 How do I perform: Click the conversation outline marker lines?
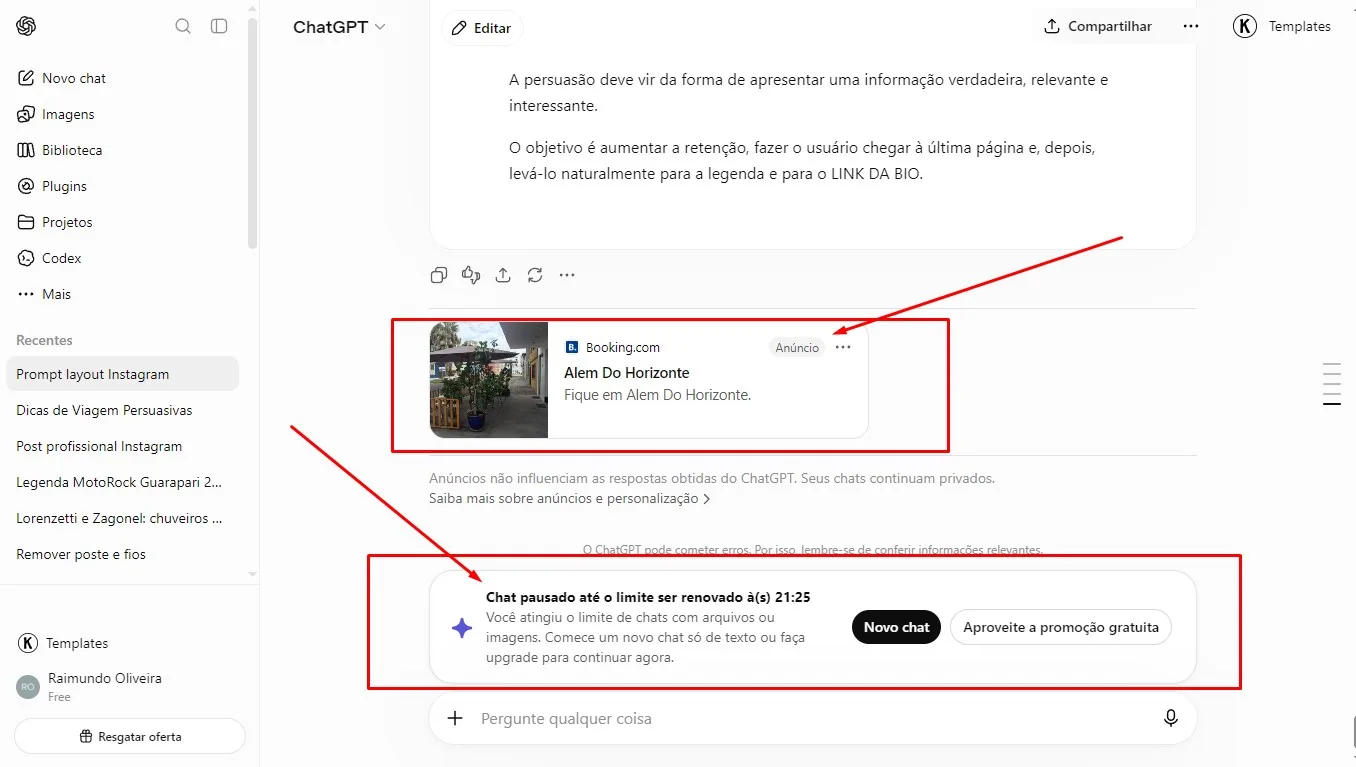(1332, 384)
